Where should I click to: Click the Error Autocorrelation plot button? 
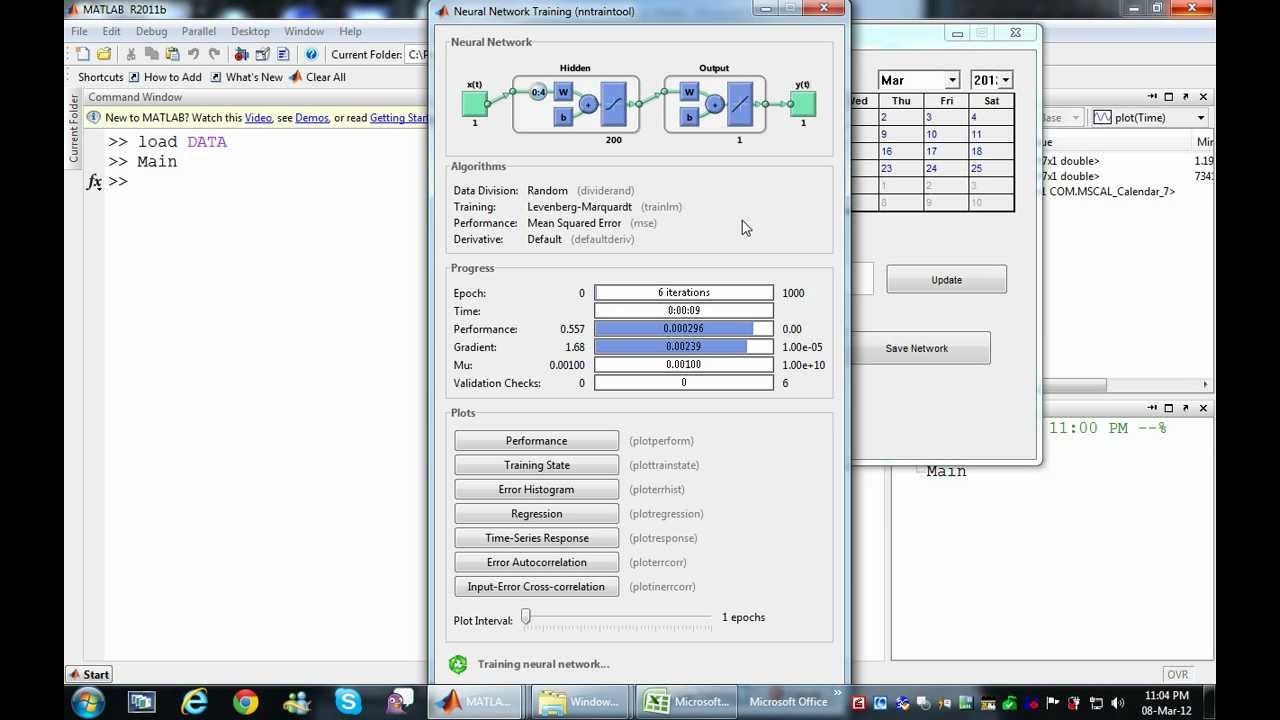[536, 562]
